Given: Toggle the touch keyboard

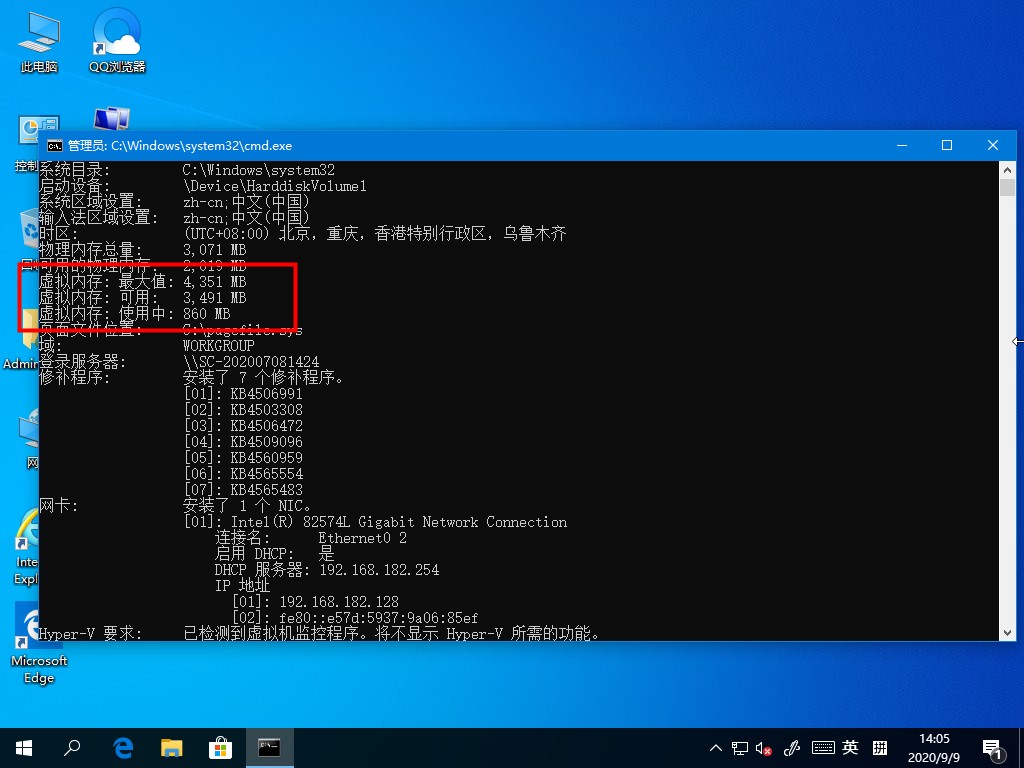Looking at the screenshot, I should 823,747.
